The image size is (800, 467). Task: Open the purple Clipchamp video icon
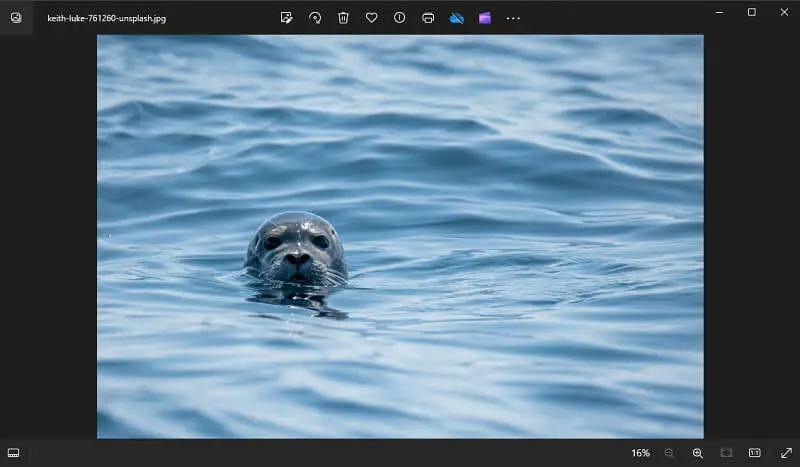485,18
